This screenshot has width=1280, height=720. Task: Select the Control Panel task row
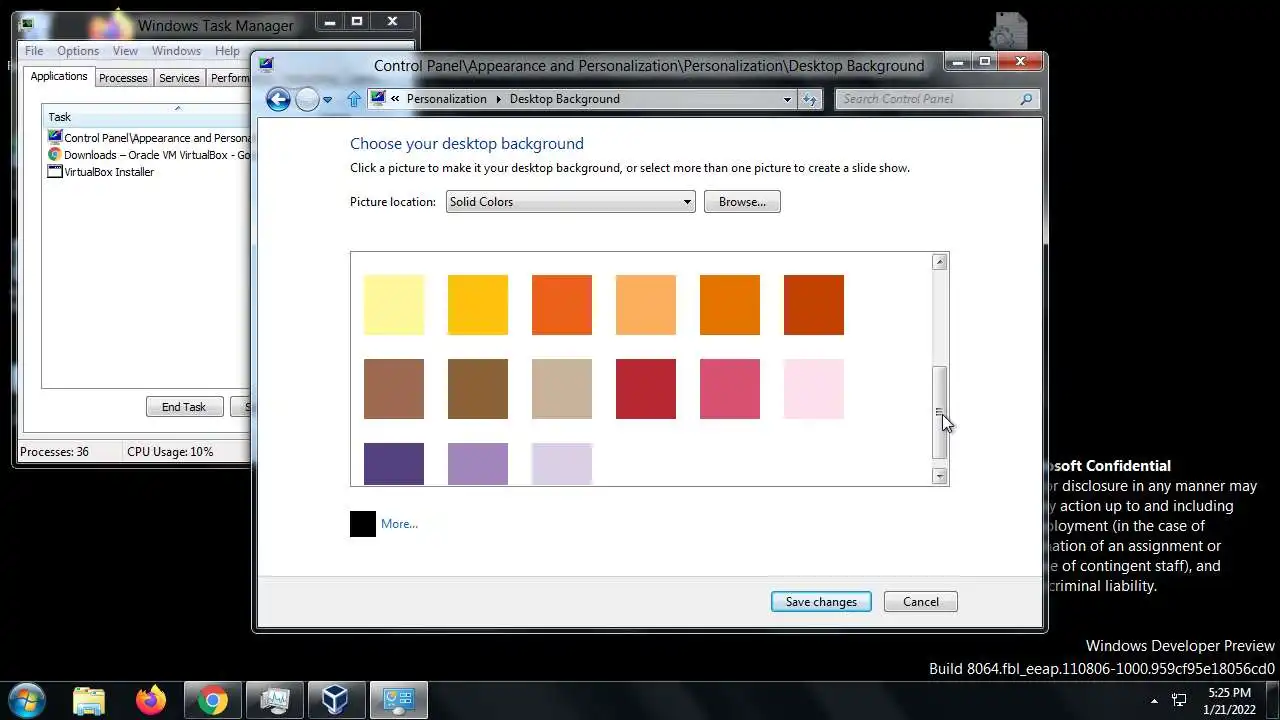tap(149, 138)
